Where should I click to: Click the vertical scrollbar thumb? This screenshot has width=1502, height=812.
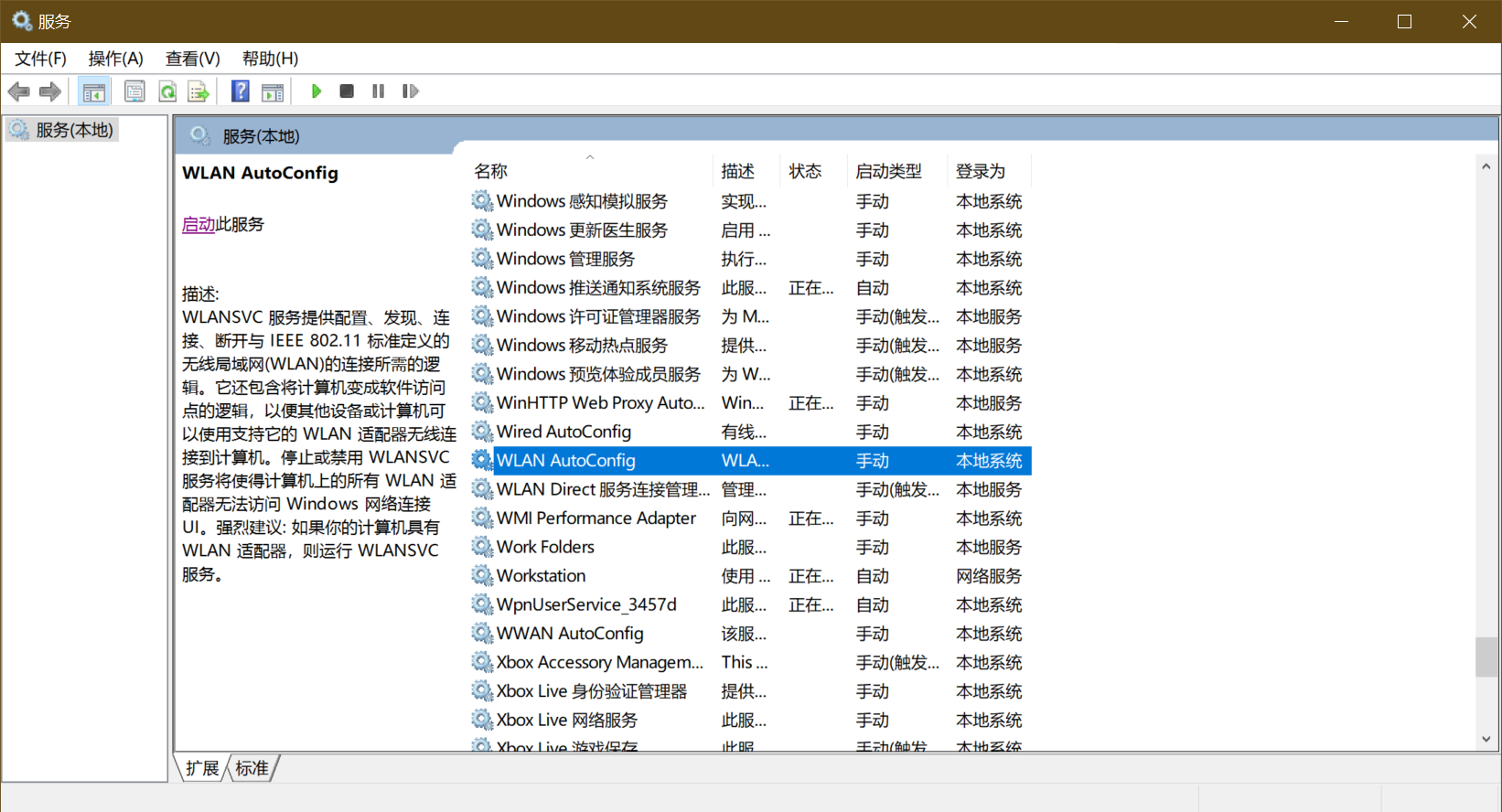(1486, 657)
